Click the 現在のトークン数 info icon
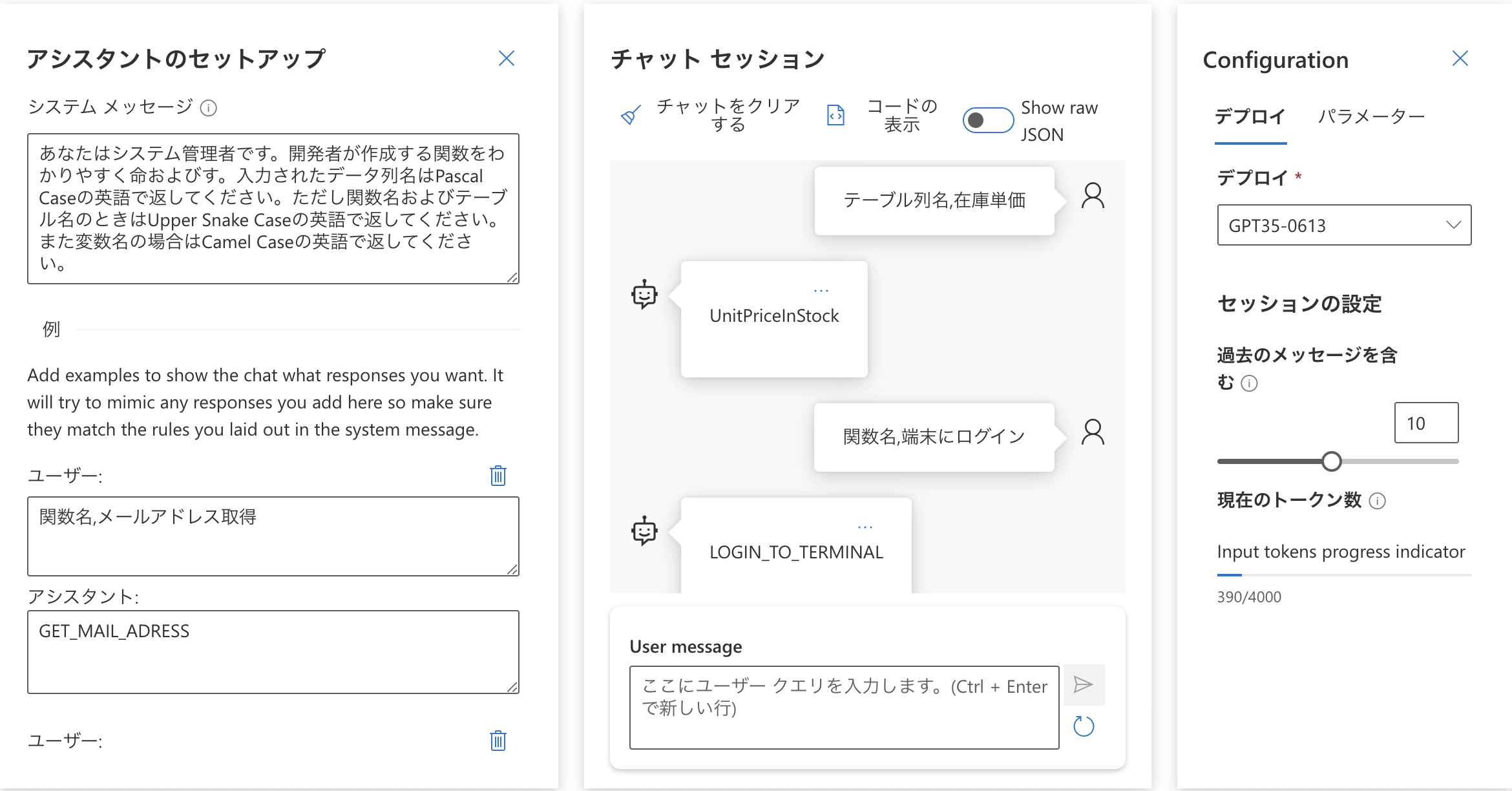 tap(1378, 501)
